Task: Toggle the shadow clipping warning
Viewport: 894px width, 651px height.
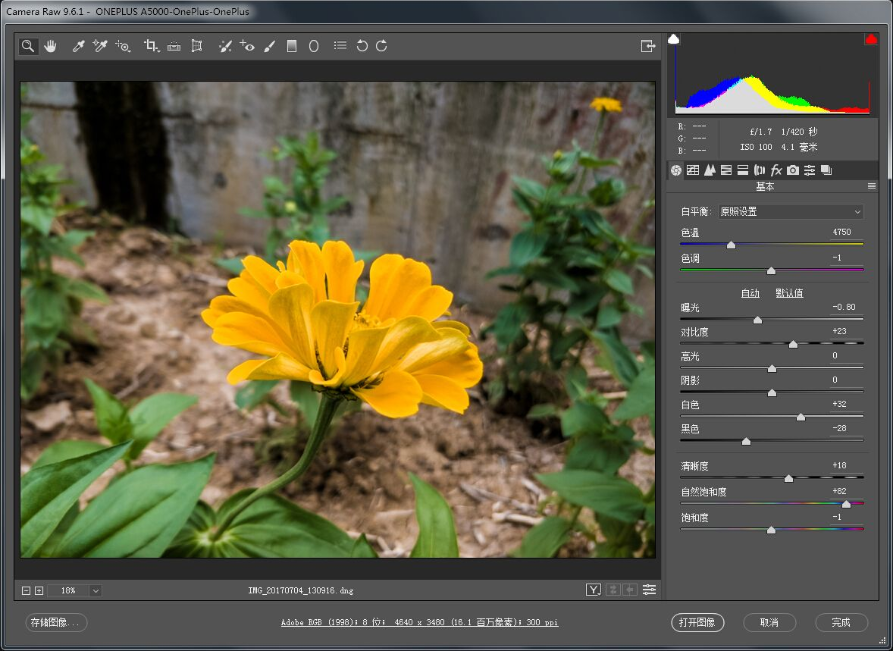Action: pyautogui.click(x=674, y=39)
